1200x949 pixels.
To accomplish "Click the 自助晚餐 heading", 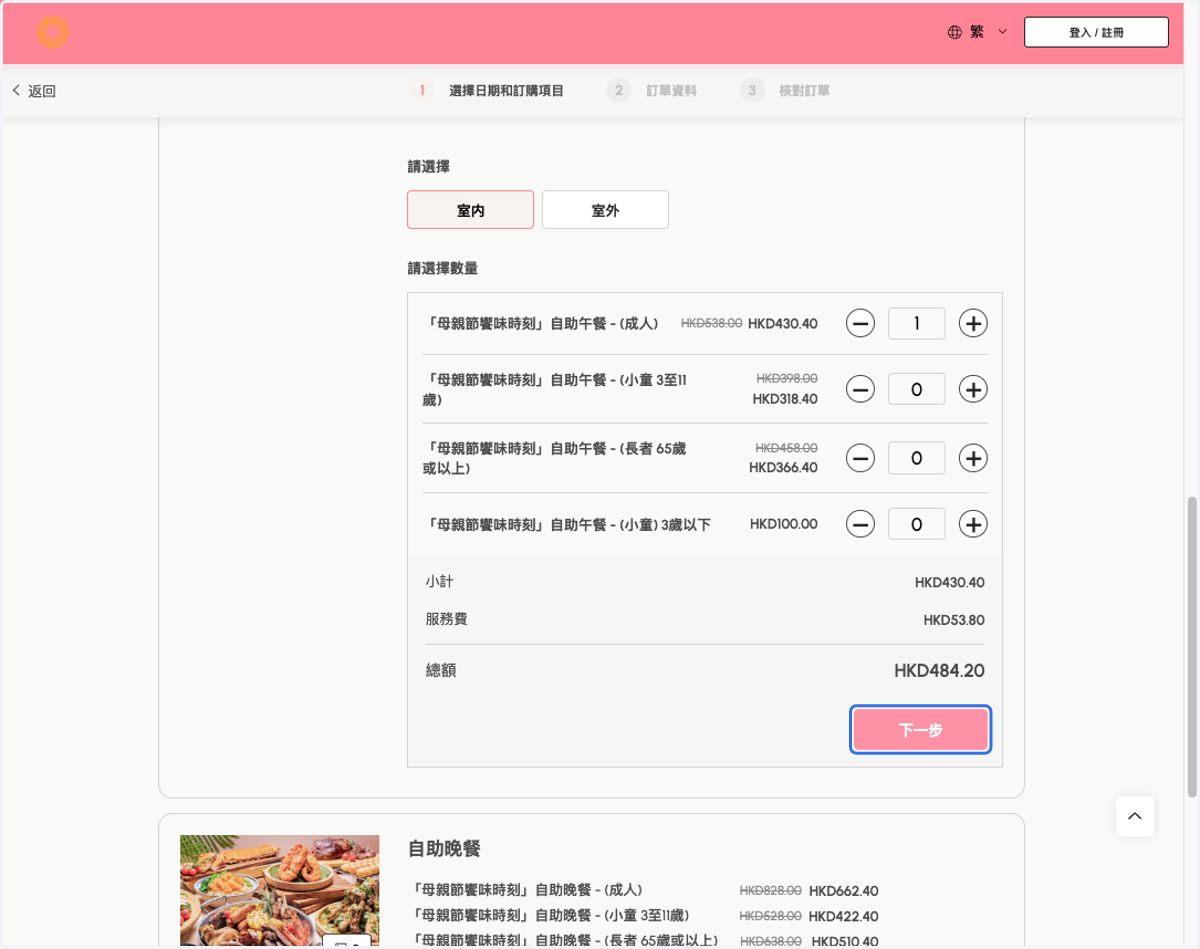I will 444,849.
